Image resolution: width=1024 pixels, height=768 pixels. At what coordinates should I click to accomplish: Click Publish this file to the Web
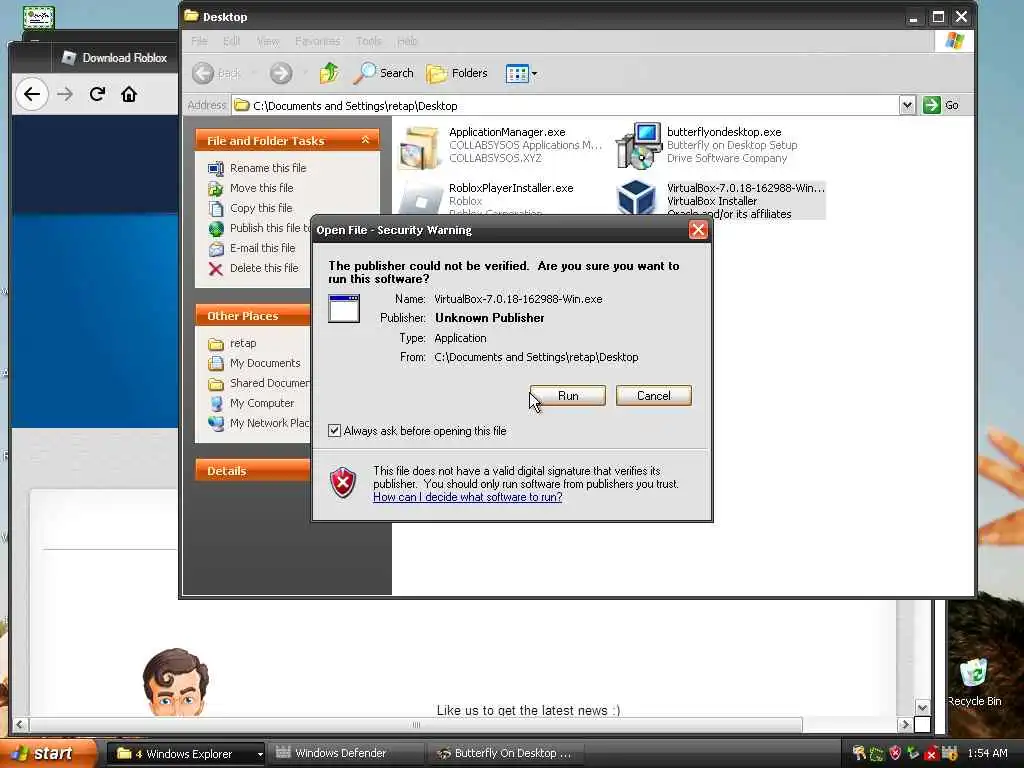click(270, 228)
